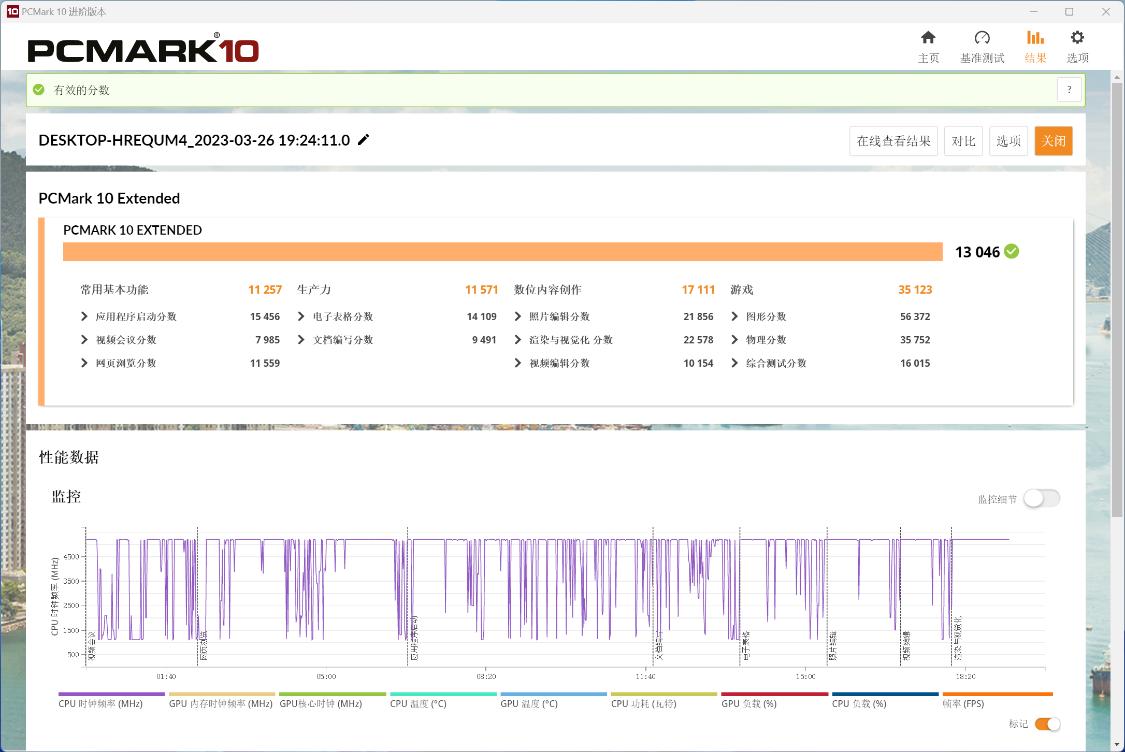The height and width of the screenshot is (752, 1125).
Task: Expand 照片编辑分数 details
Action: pos(519,316)
